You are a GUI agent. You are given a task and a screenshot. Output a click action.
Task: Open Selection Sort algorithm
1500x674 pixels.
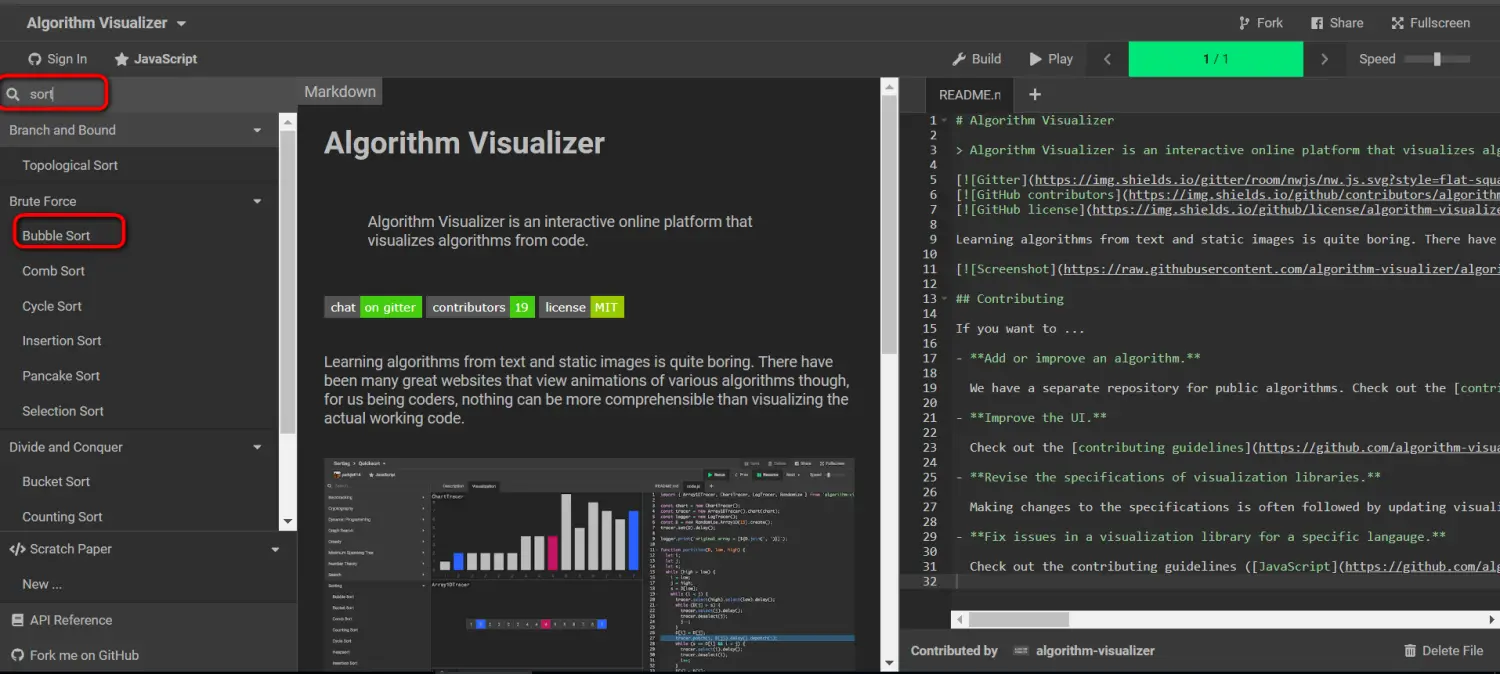[63, 411]
